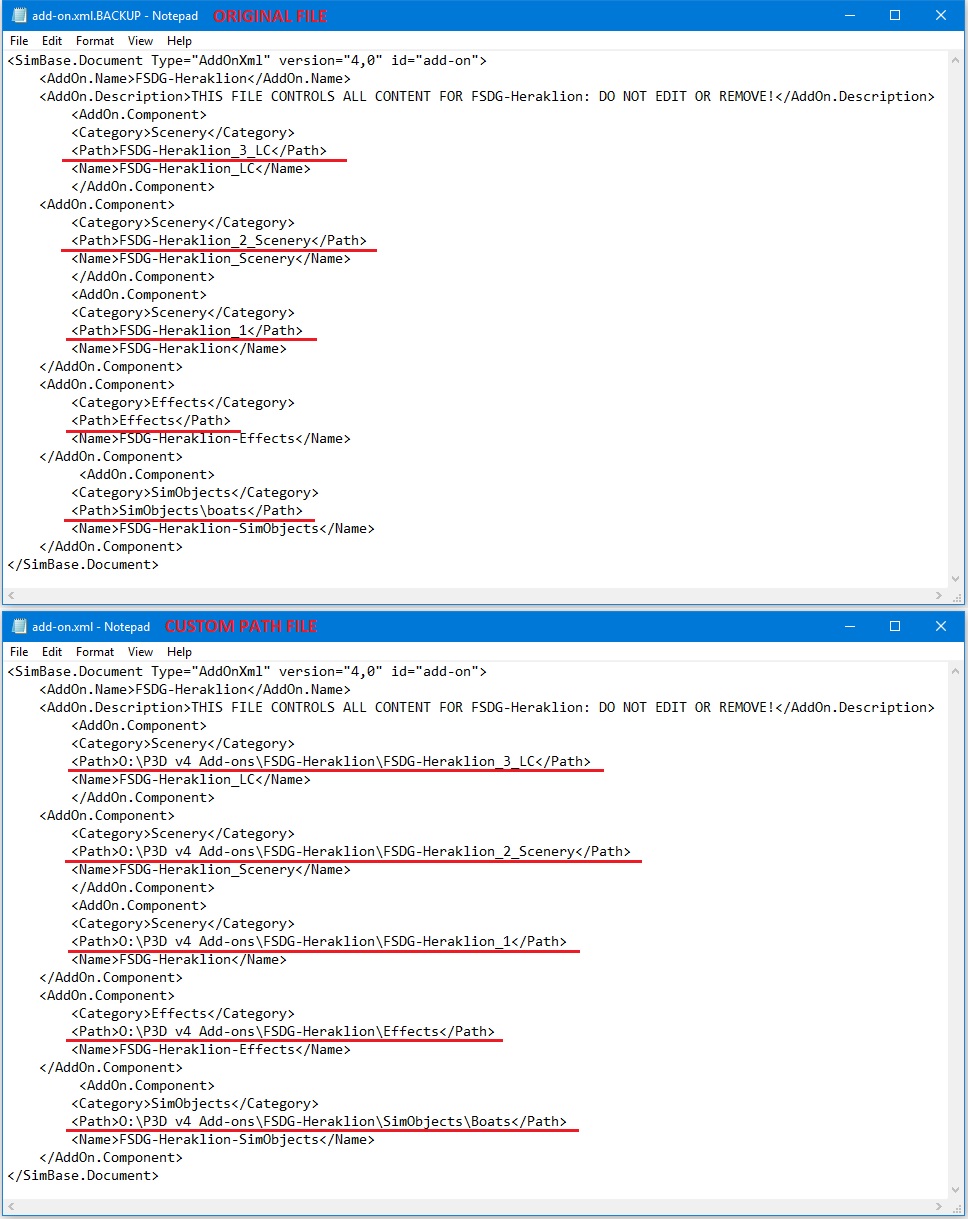Screen dimensions: 968x1219
Task: Open File menu in add-on.xml.BACKUP window
Action: 19,41
